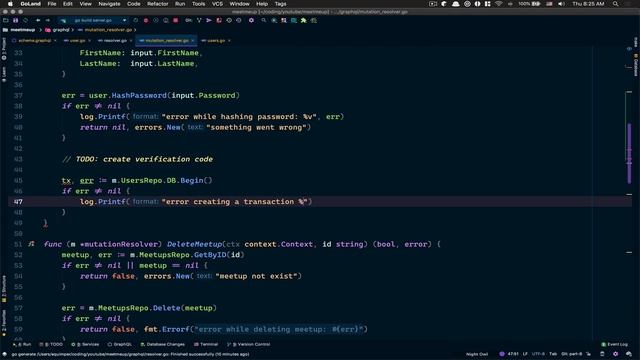Open the Run menu in menu bar
The height and width of the screenshot is (360, 640).
(180, 4)
